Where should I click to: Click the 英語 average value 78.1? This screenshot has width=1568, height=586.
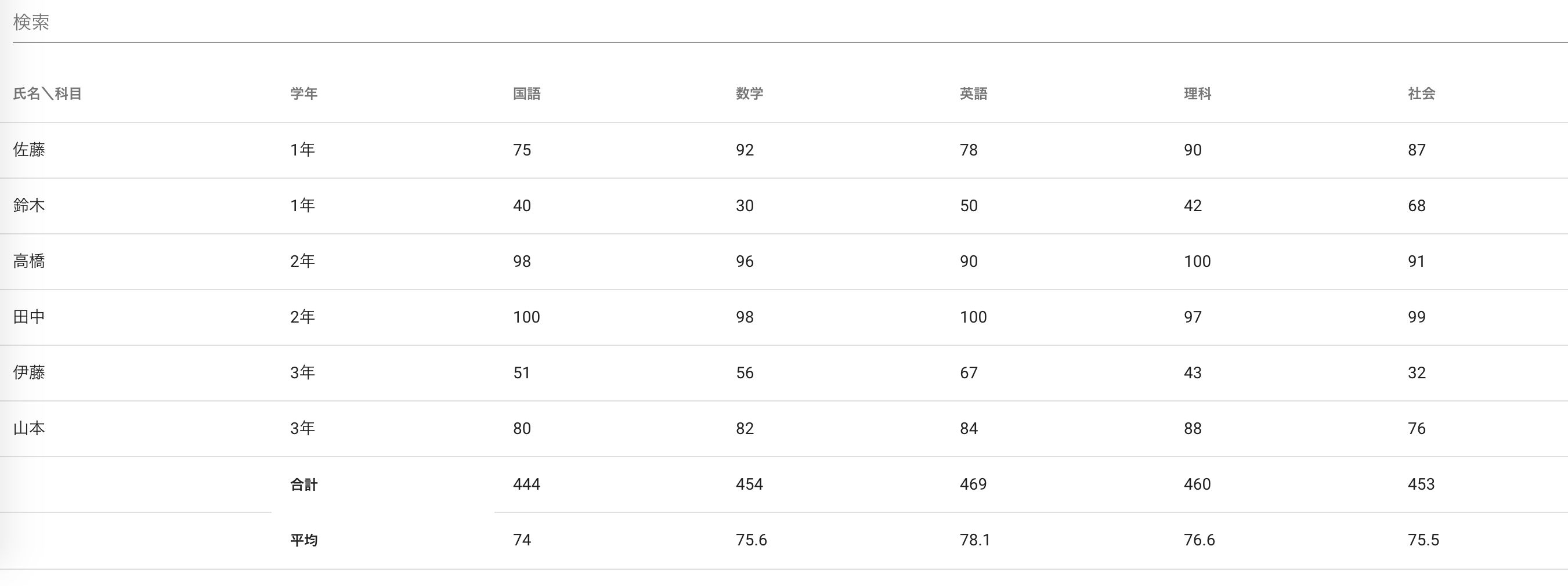(974, 540)
